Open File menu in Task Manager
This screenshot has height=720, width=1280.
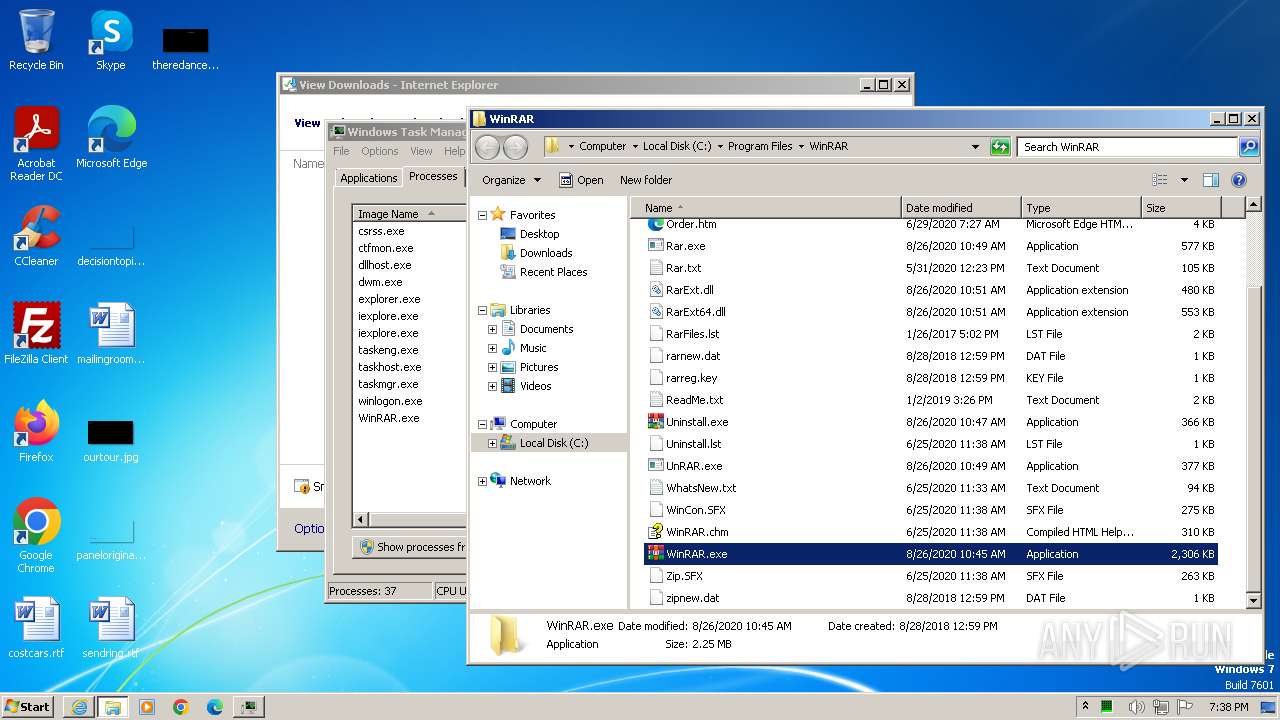pyautogui.click(x=341, y=151)
